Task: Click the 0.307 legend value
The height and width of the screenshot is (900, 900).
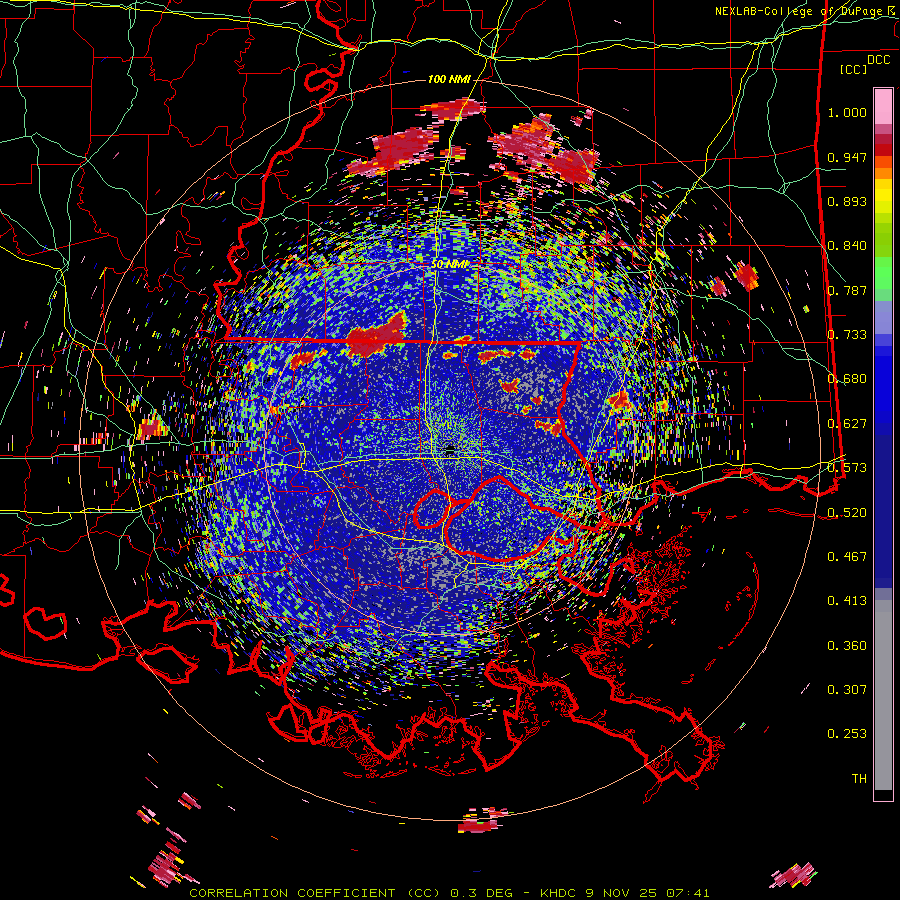Action: 847,690
